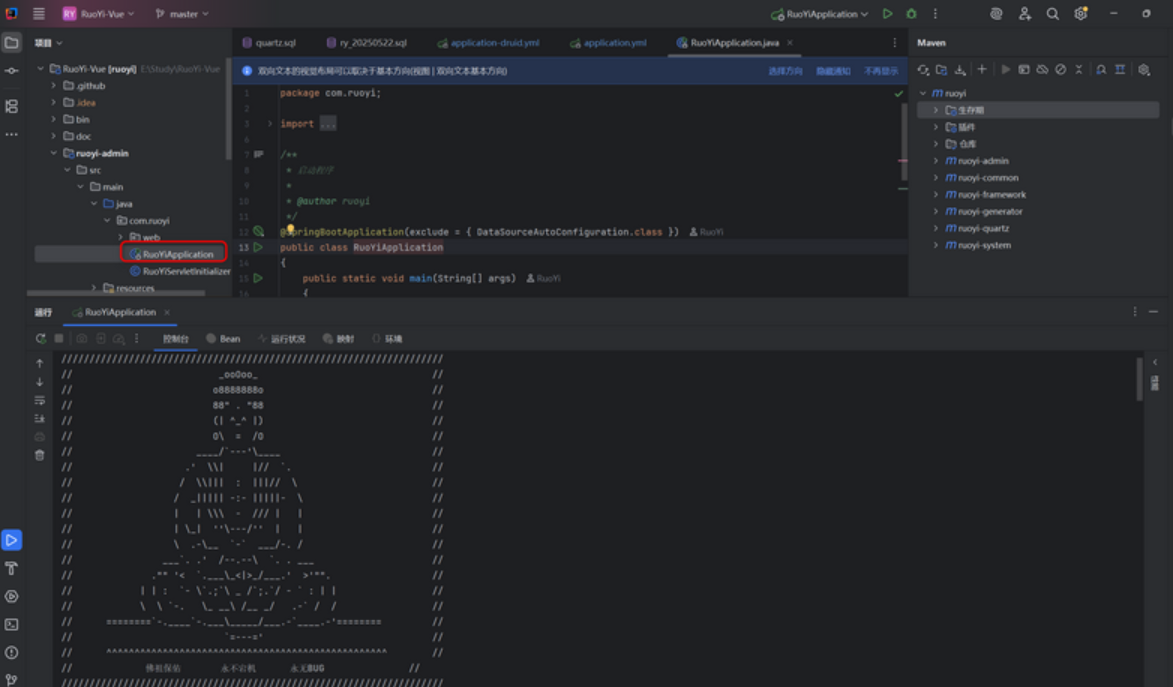Stop the running RuoYiApplication process

[x=59, y=338]
